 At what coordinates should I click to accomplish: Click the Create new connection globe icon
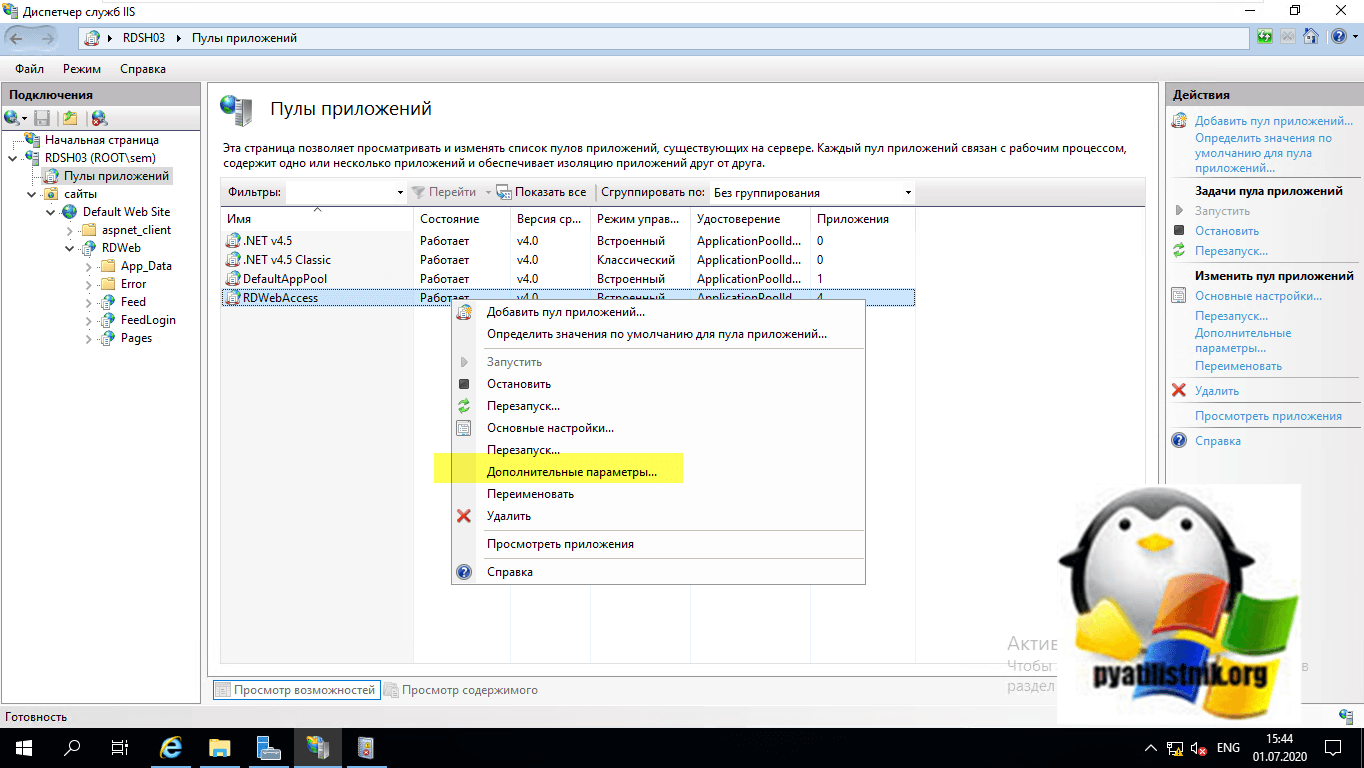(12, 118)
